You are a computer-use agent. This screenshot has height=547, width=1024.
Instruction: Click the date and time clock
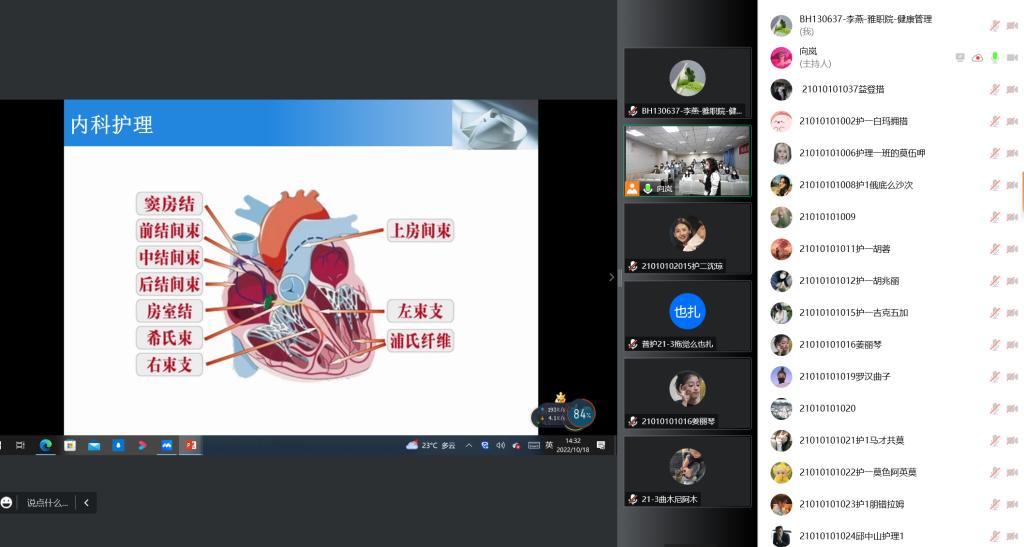[572, 445]
